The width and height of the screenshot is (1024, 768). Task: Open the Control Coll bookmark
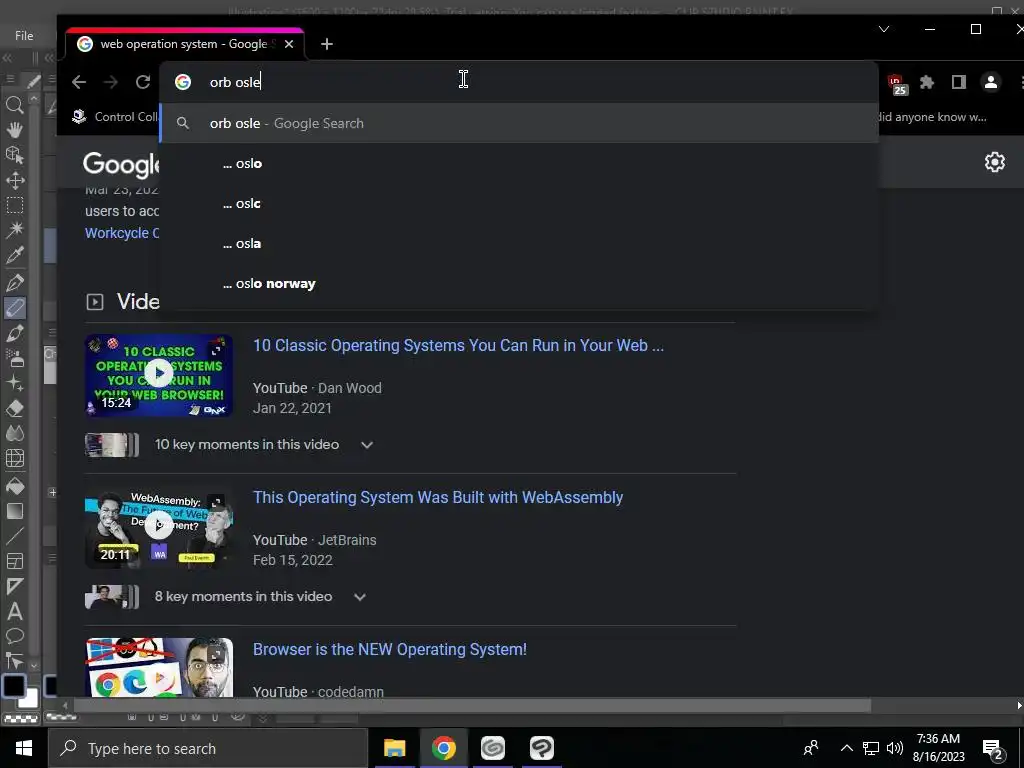(x=115, y=117)
